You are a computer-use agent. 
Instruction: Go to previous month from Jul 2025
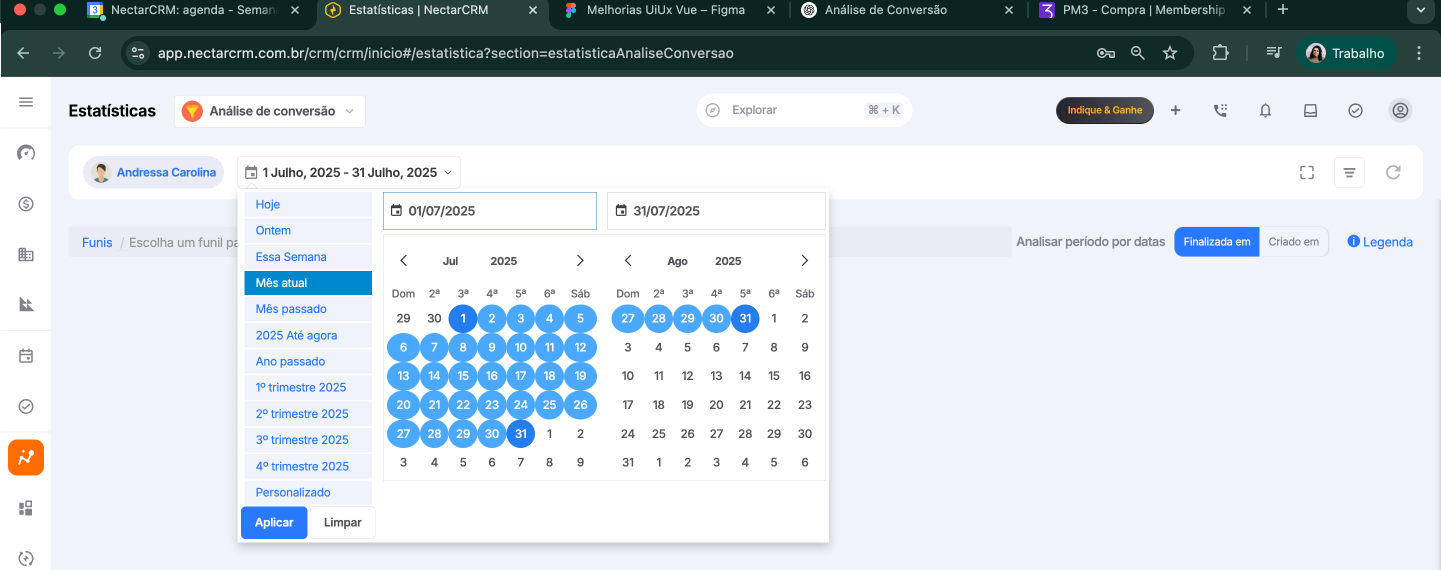pyautogui.click(x=404, y=261)
